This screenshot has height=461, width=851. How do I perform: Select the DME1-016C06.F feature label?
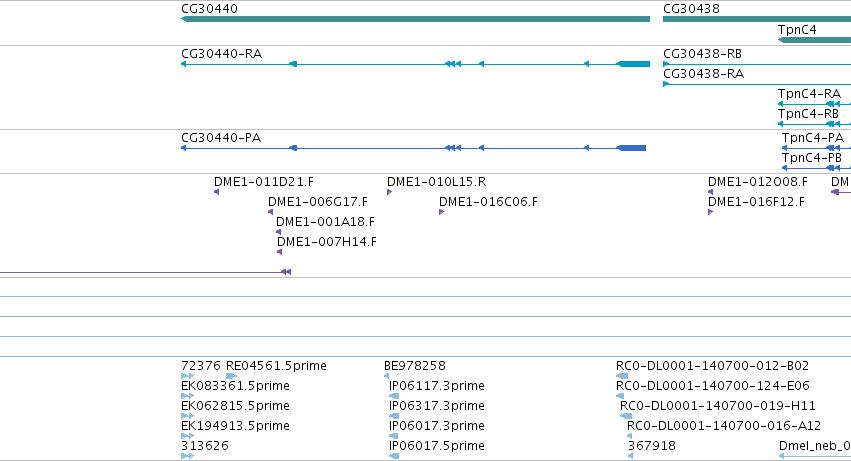tap(488, 202)
